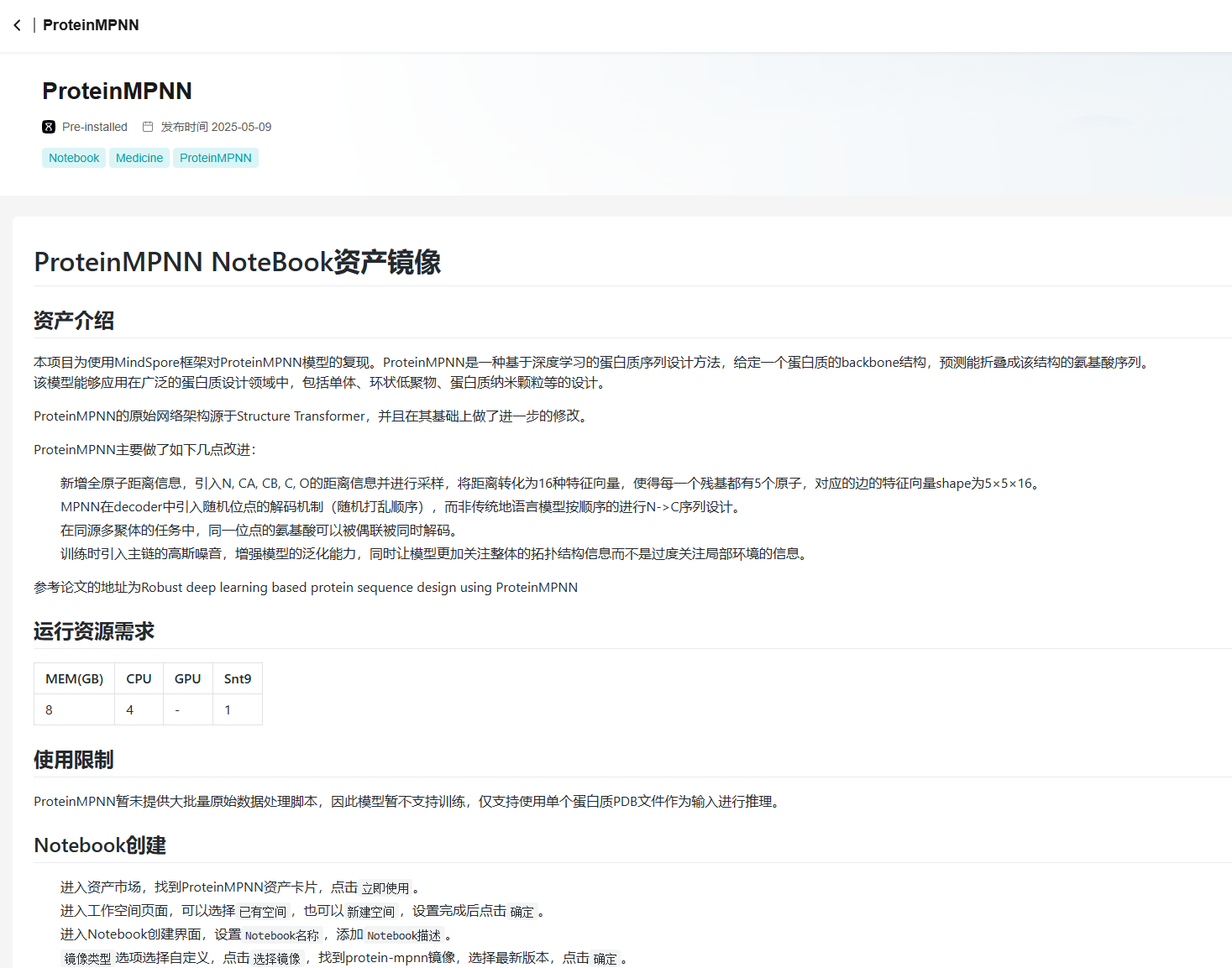Select the ProteinMPNN tag
The height and width of the screenshot is (968, 1232).
point(216,158)
